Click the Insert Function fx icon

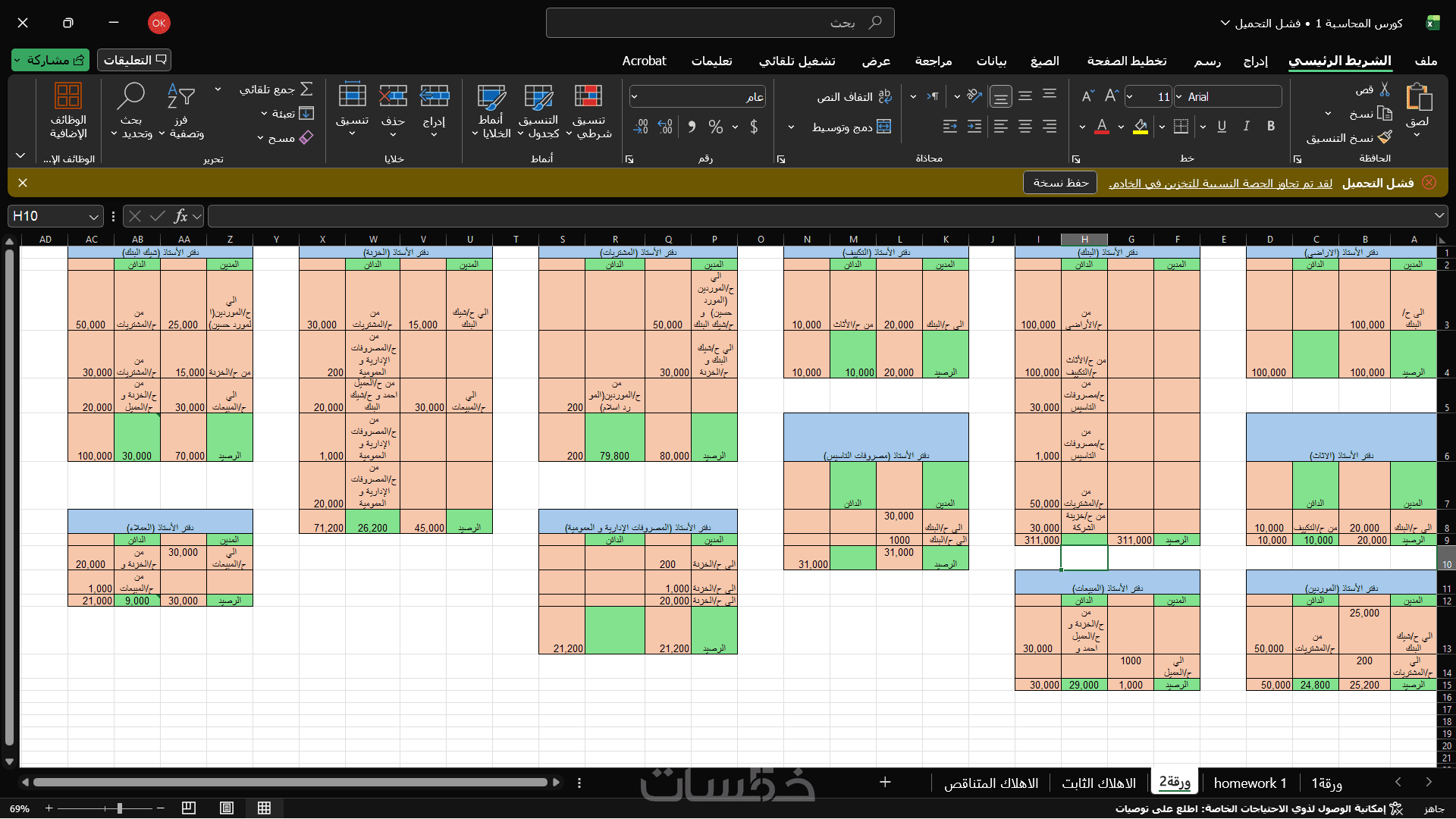[x=180, y=216]
